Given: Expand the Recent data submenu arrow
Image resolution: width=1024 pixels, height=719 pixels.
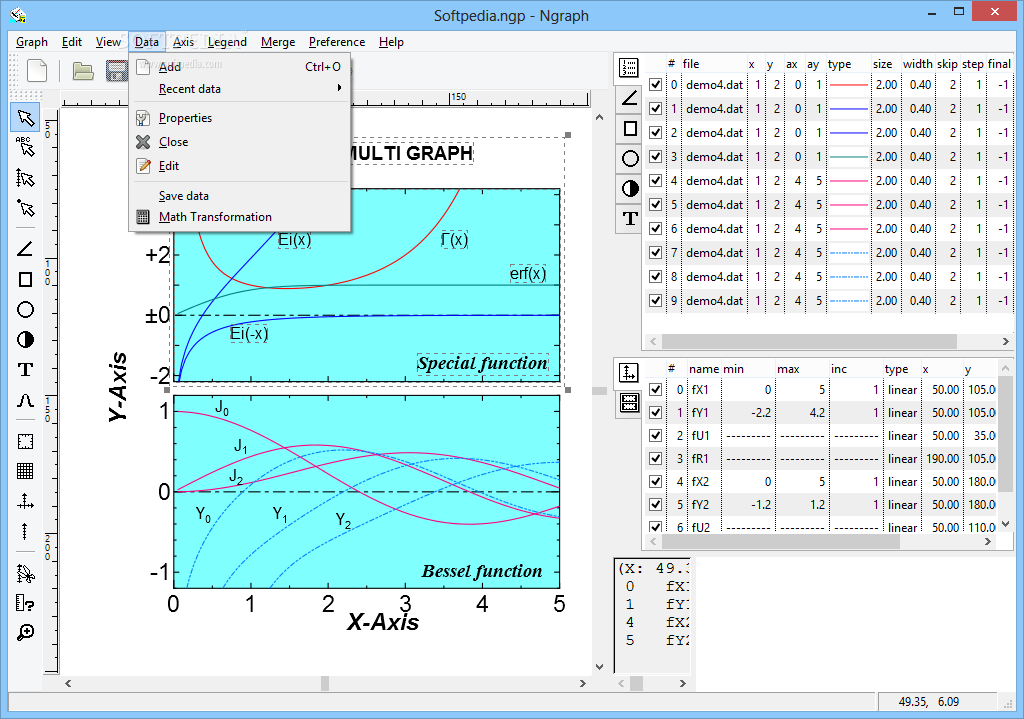Looking at the screenshot, I should (339, 88).
